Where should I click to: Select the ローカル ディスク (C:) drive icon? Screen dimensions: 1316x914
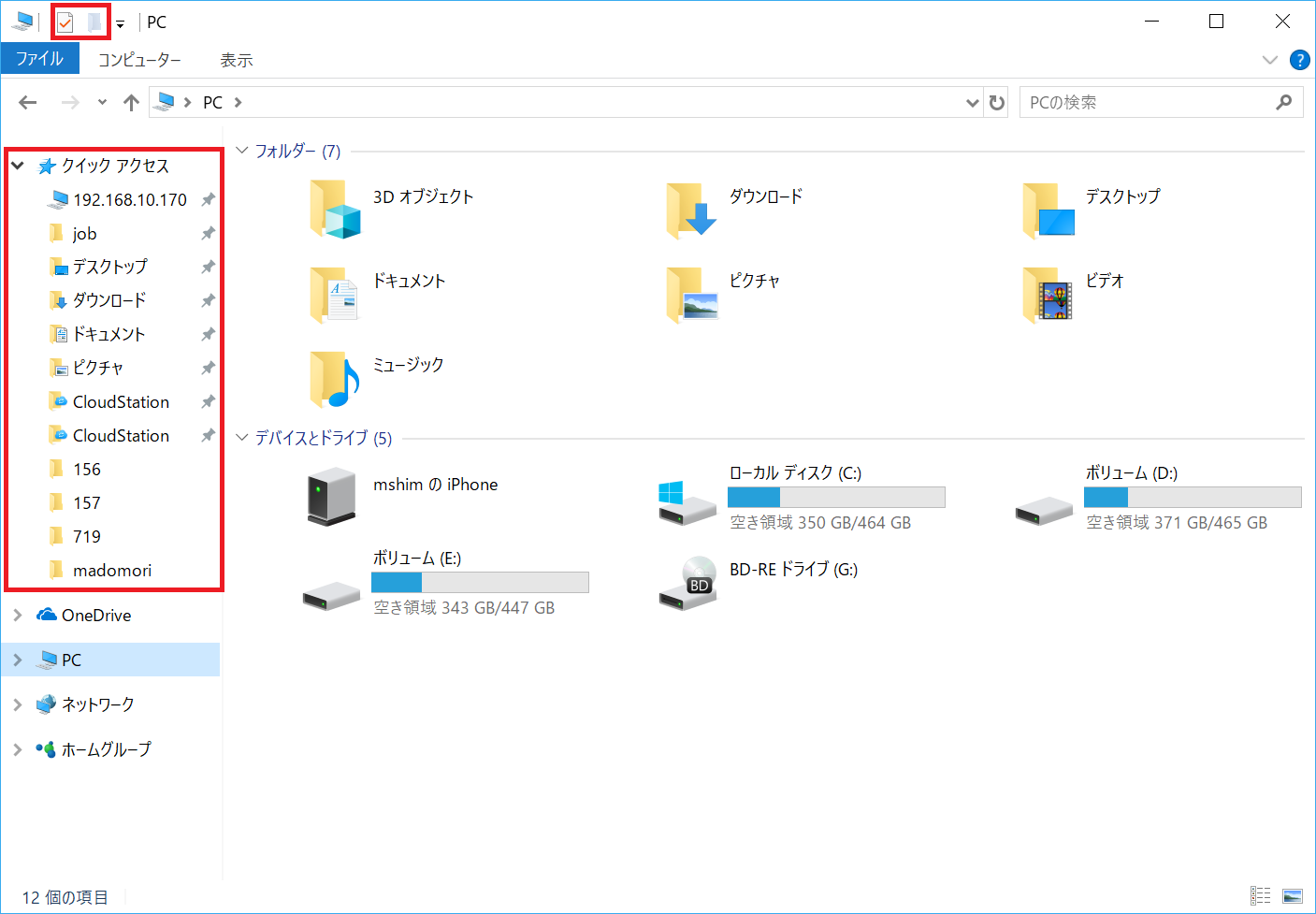687,502
